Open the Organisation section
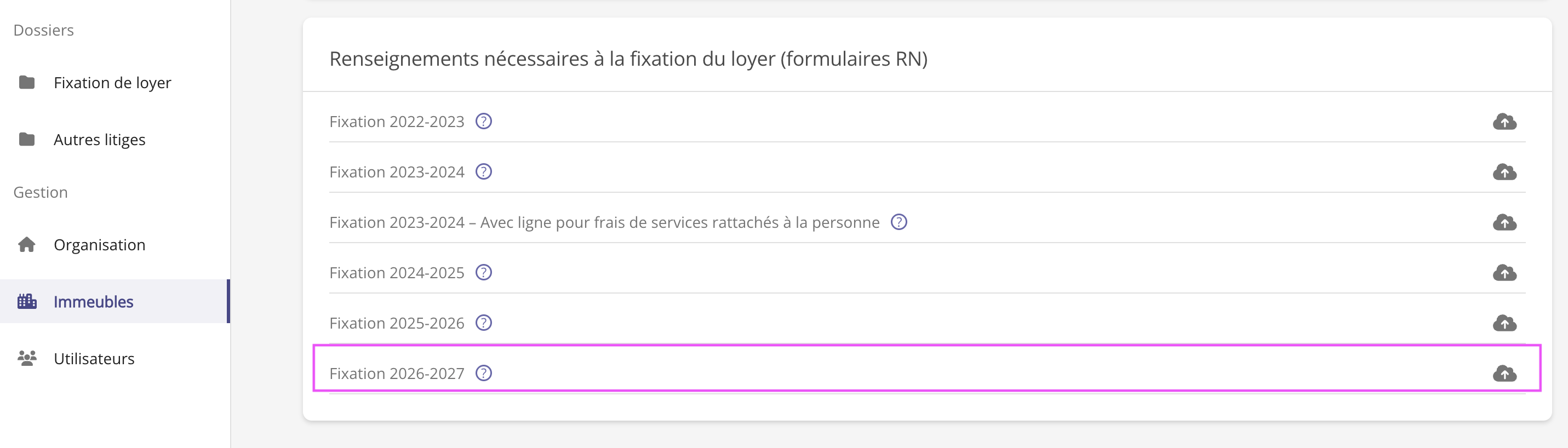 click(x=99, y=245)
